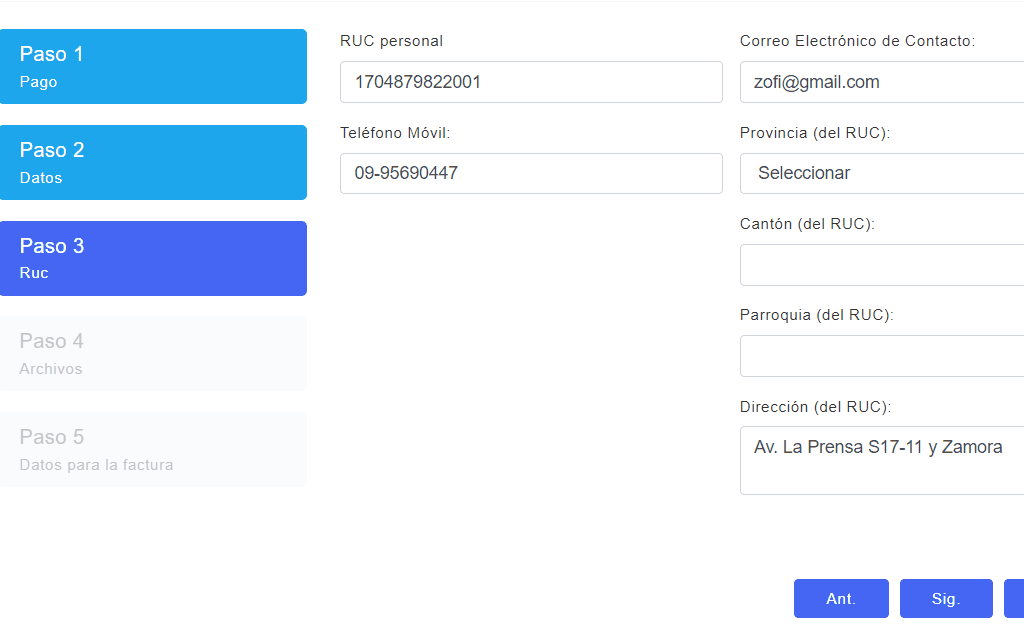
Task: Open the Parroquia (del RUC) field
Action: 882,356
